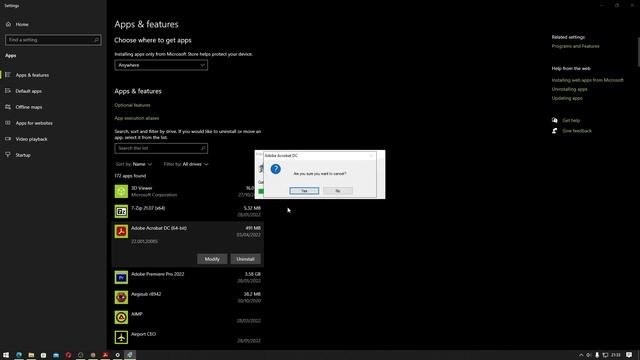
Task: Click the Default apps sidebar icon
Action: click(8, 91)
